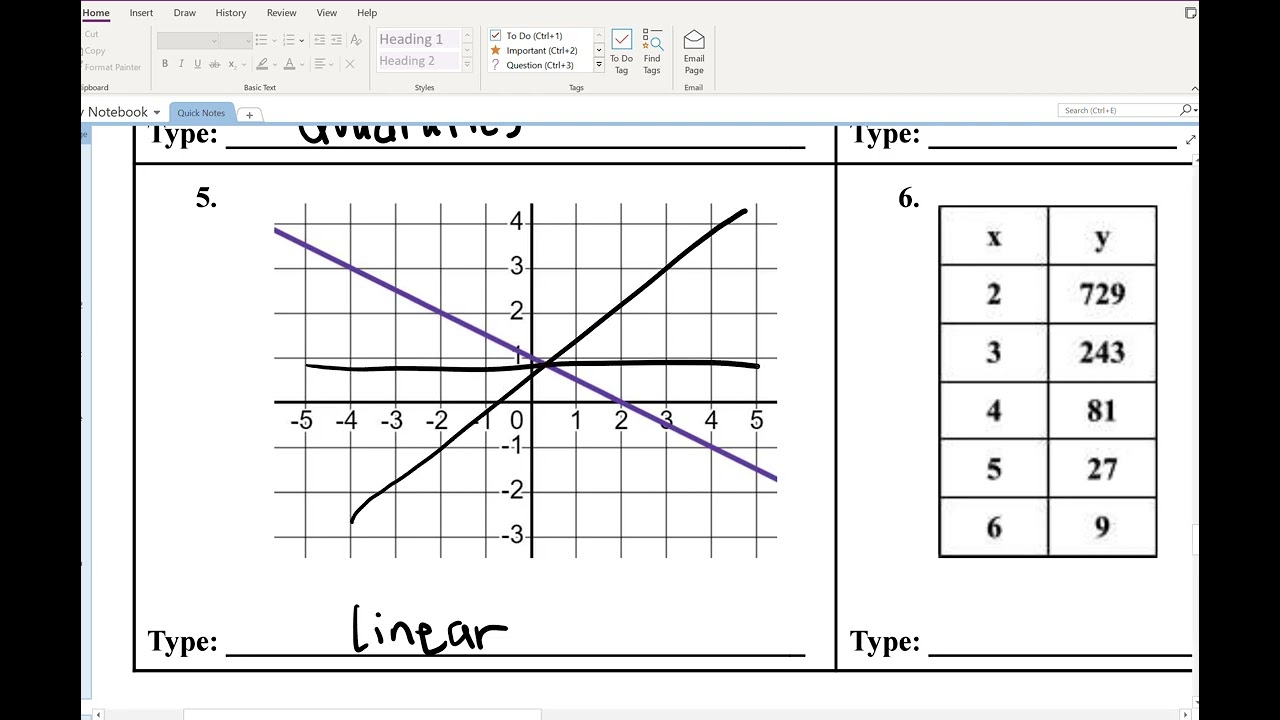Viewport: 1280px width, 720px height.
Task: Check the To Do (Ctrl+1) tag checkbox
Action: (495, 36)
